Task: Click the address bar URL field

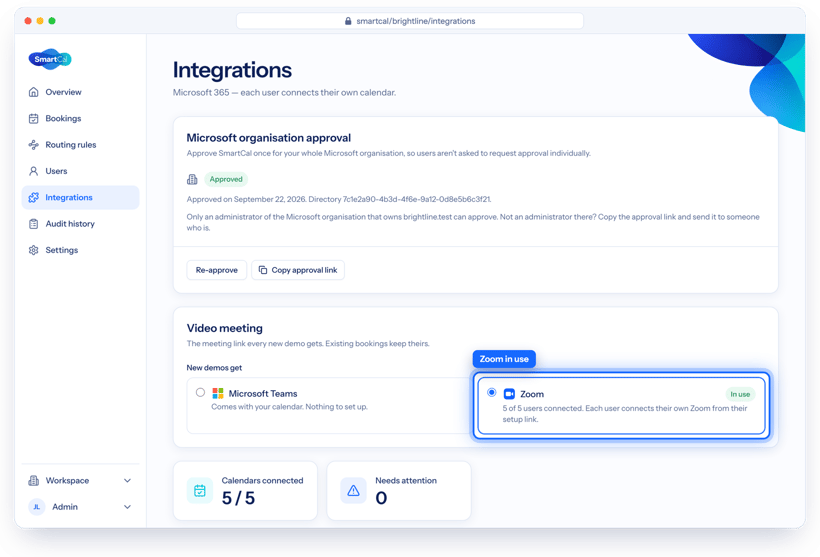Action: [410, 21]
